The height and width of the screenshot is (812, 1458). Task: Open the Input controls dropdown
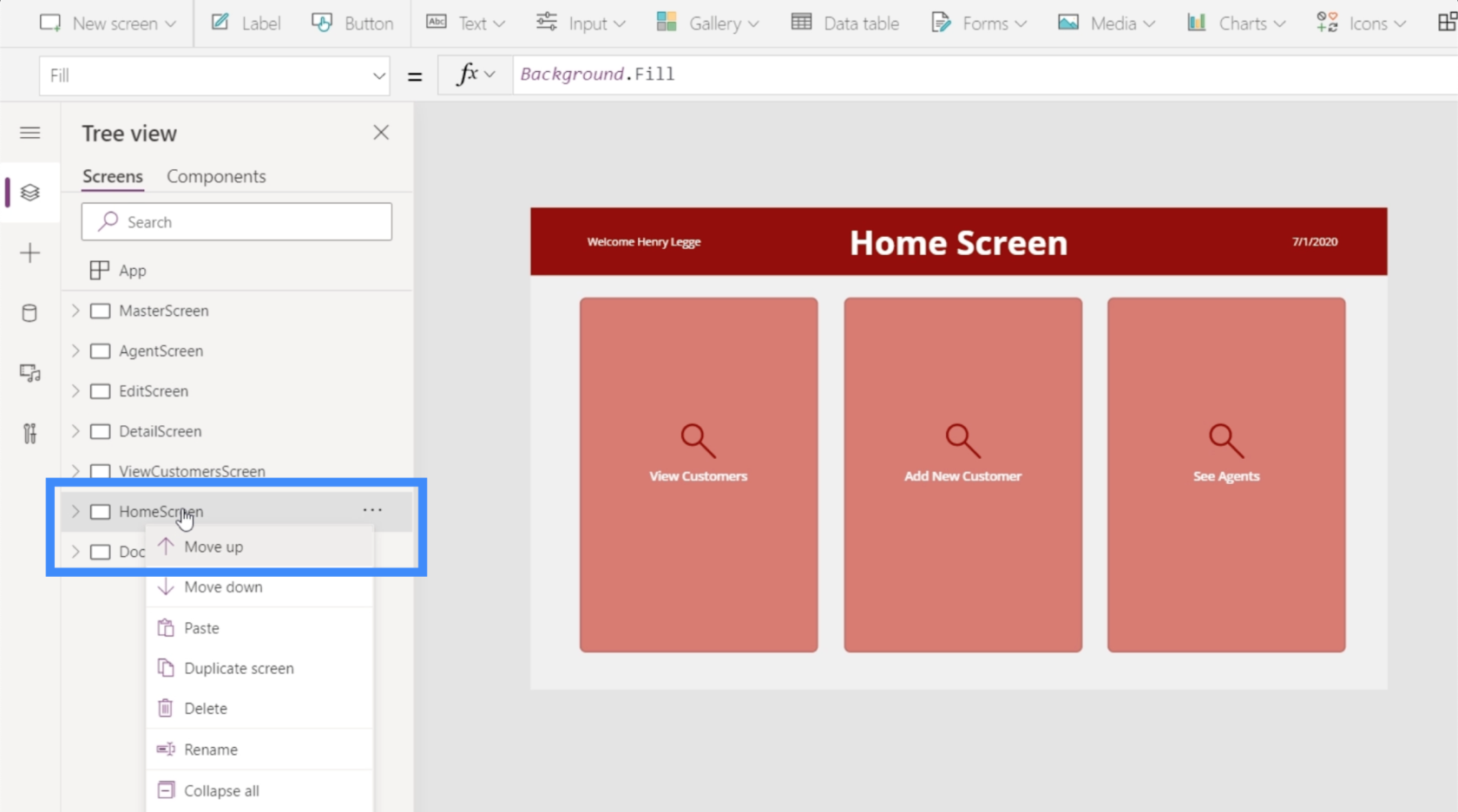(x=581, y=23)
